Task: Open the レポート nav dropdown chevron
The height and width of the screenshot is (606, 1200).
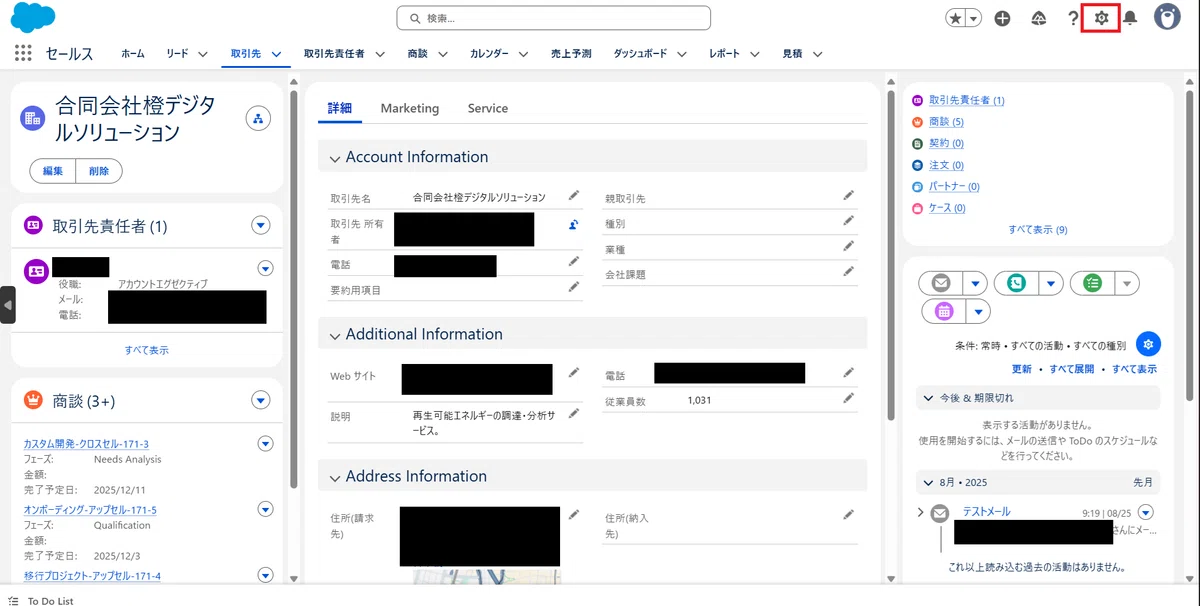Action: tap(755, 54)
